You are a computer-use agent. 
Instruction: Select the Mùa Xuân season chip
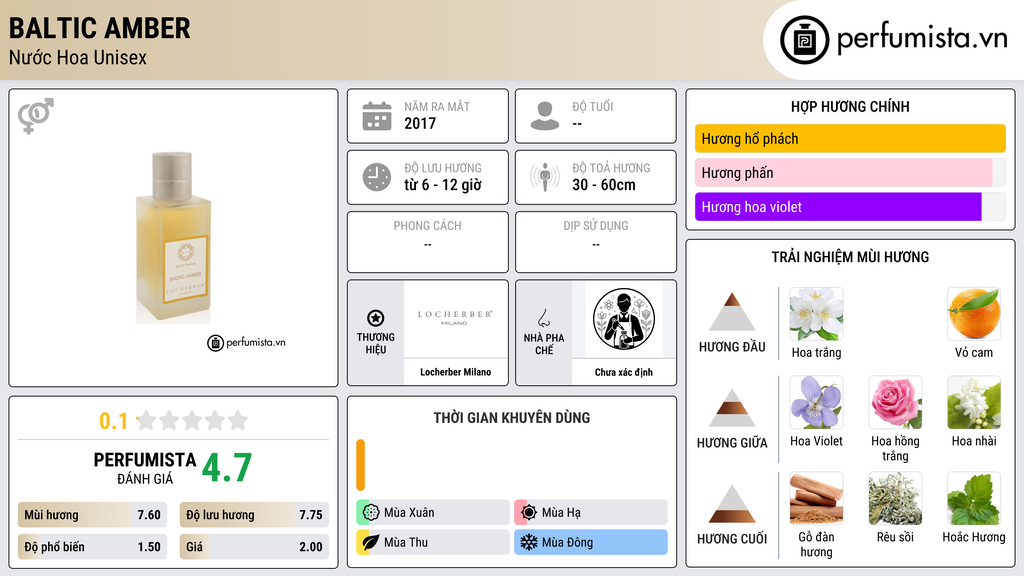coord(432,513)
